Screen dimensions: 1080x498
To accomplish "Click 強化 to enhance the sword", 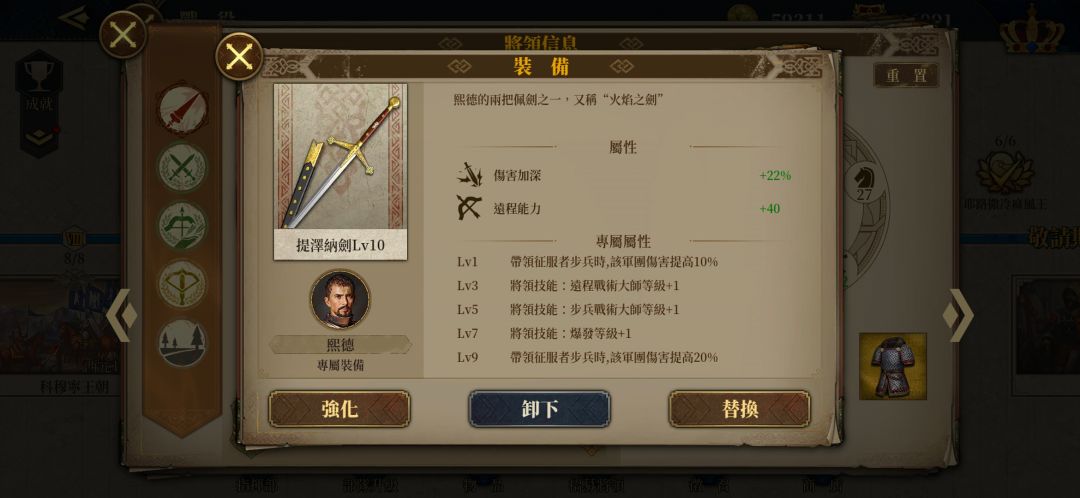I will (x=339, y=409).
